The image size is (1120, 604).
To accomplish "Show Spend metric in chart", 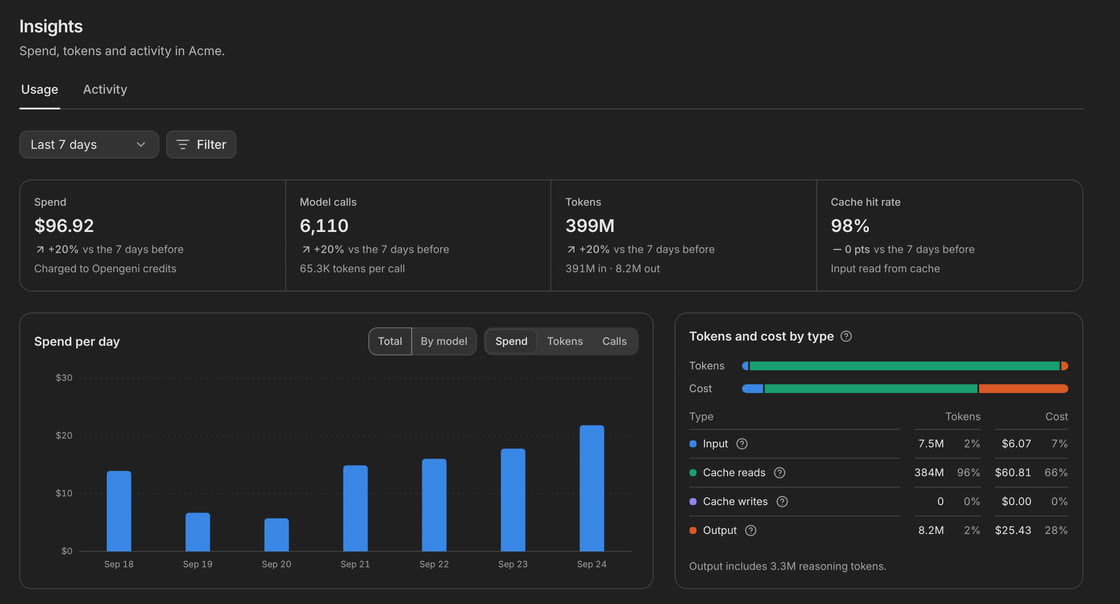I will coord(511,341).
